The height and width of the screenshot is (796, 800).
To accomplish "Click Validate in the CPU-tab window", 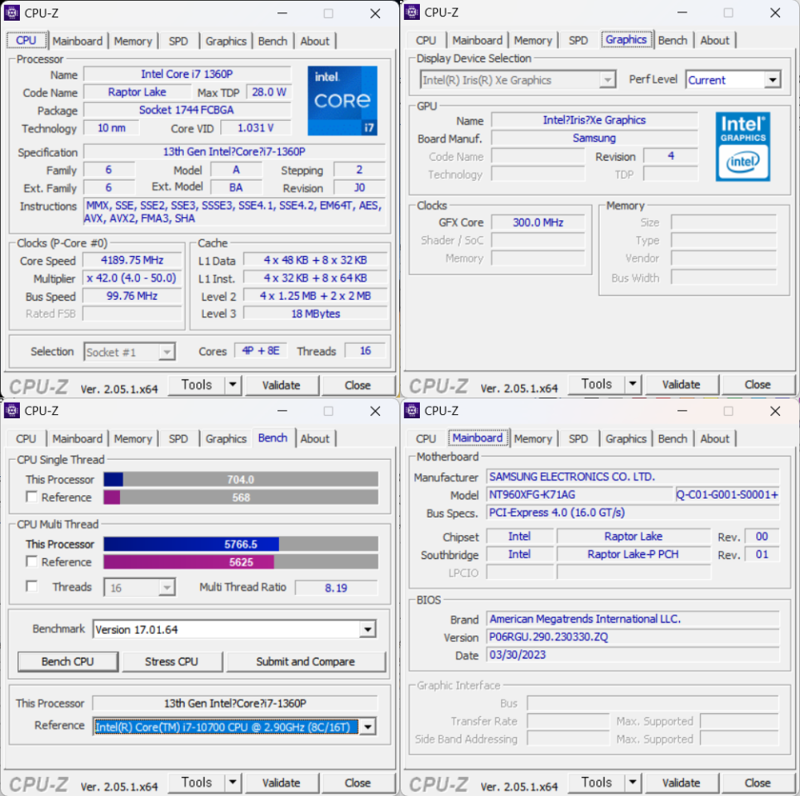I will pos(282,385).
